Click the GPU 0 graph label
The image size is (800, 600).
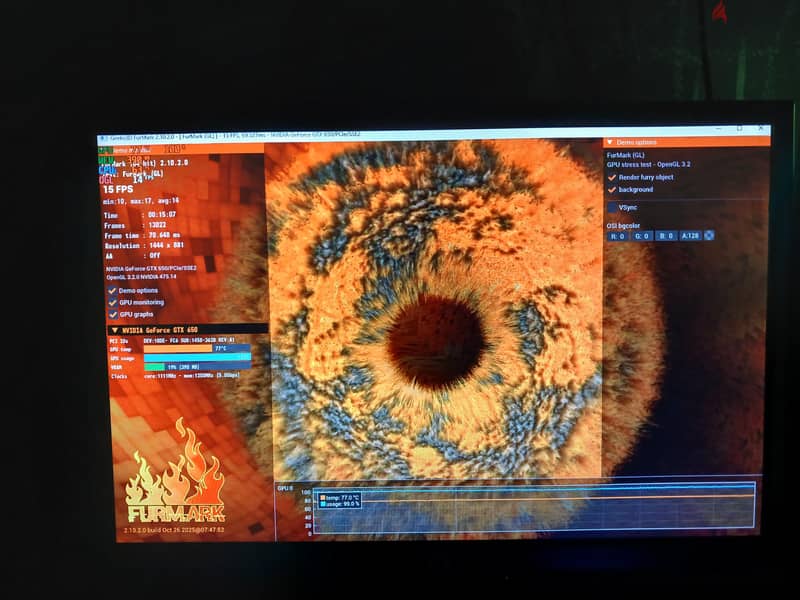[x=285, y=489]
